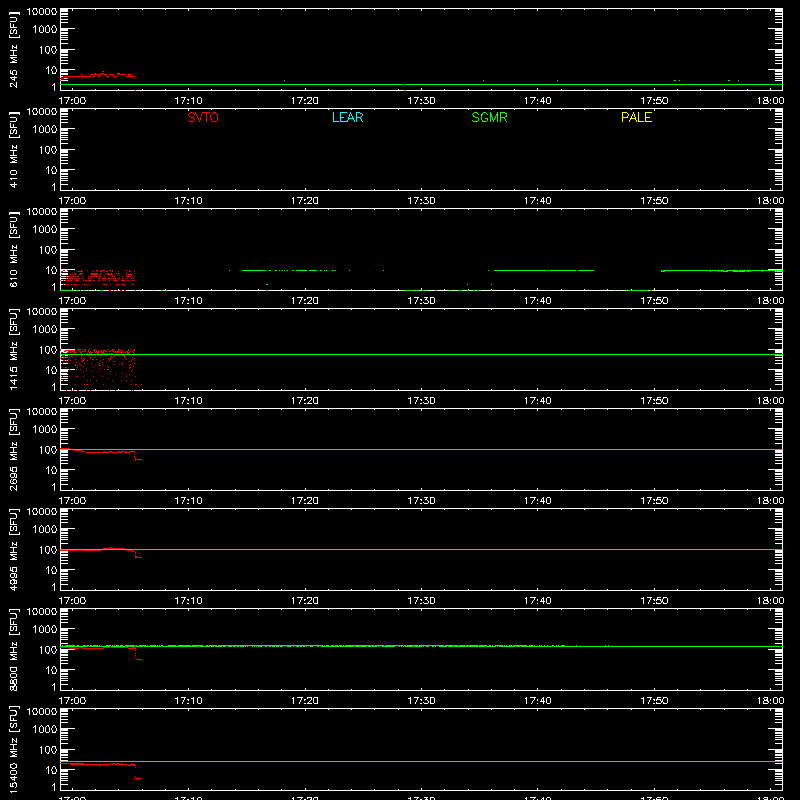Click the 10 y-axis label on 15400 MHz panel
The image size is (800, 800).
(51, 770)
